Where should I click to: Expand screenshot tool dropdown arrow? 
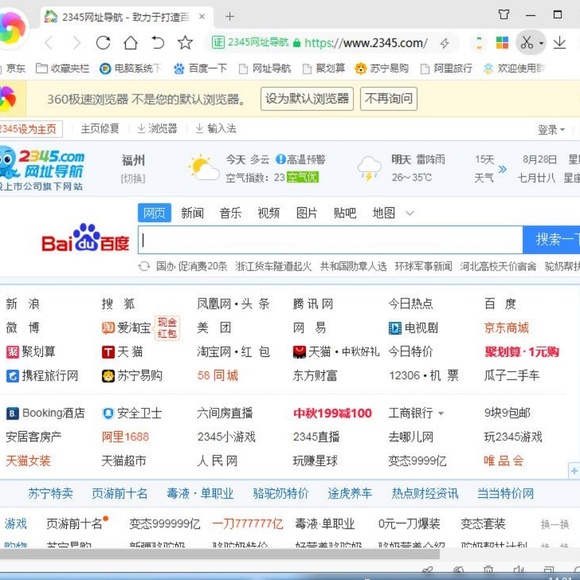point(541,43)
